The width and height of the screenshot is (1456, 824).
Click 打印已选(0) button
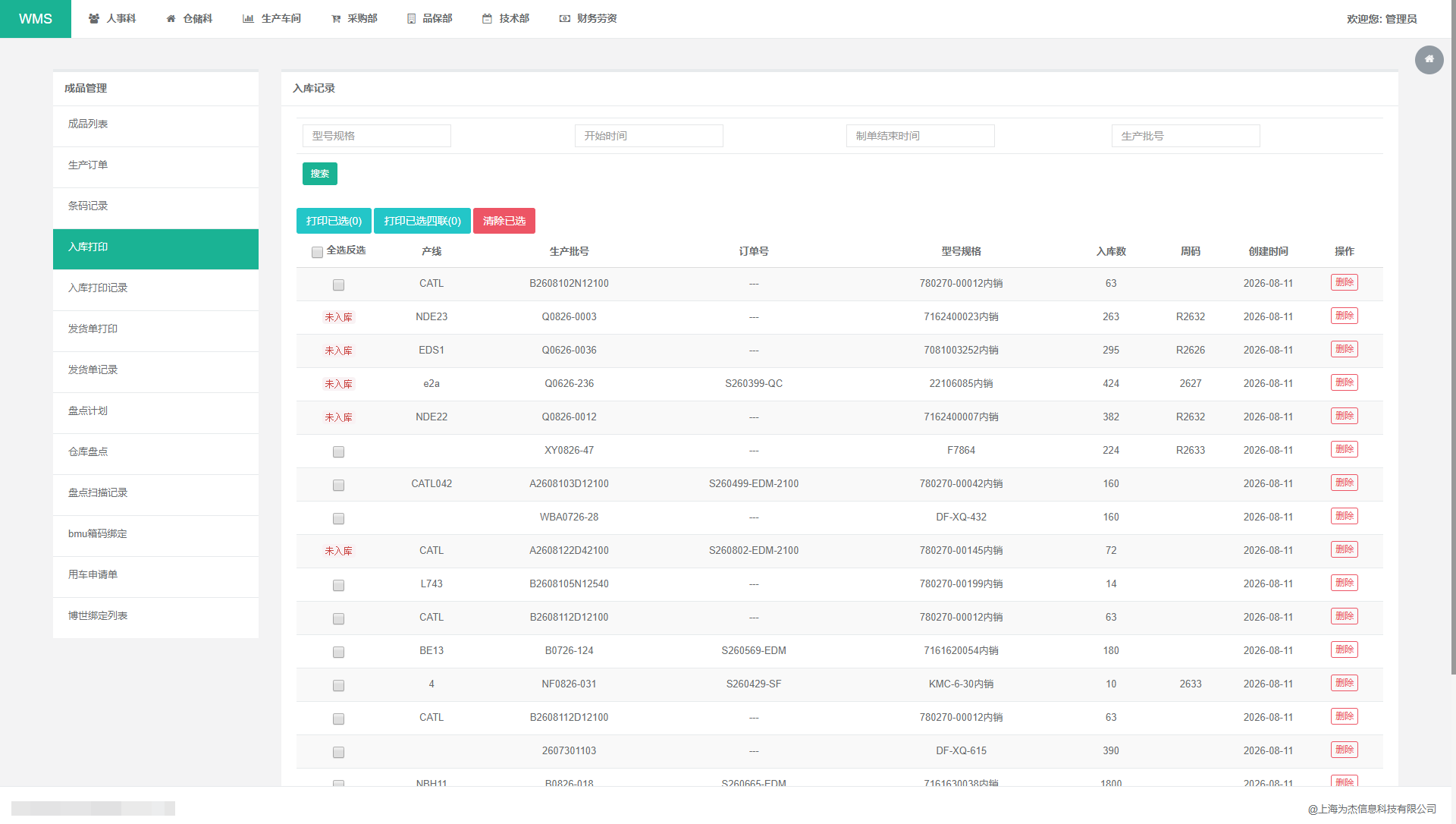pos(334,221)
